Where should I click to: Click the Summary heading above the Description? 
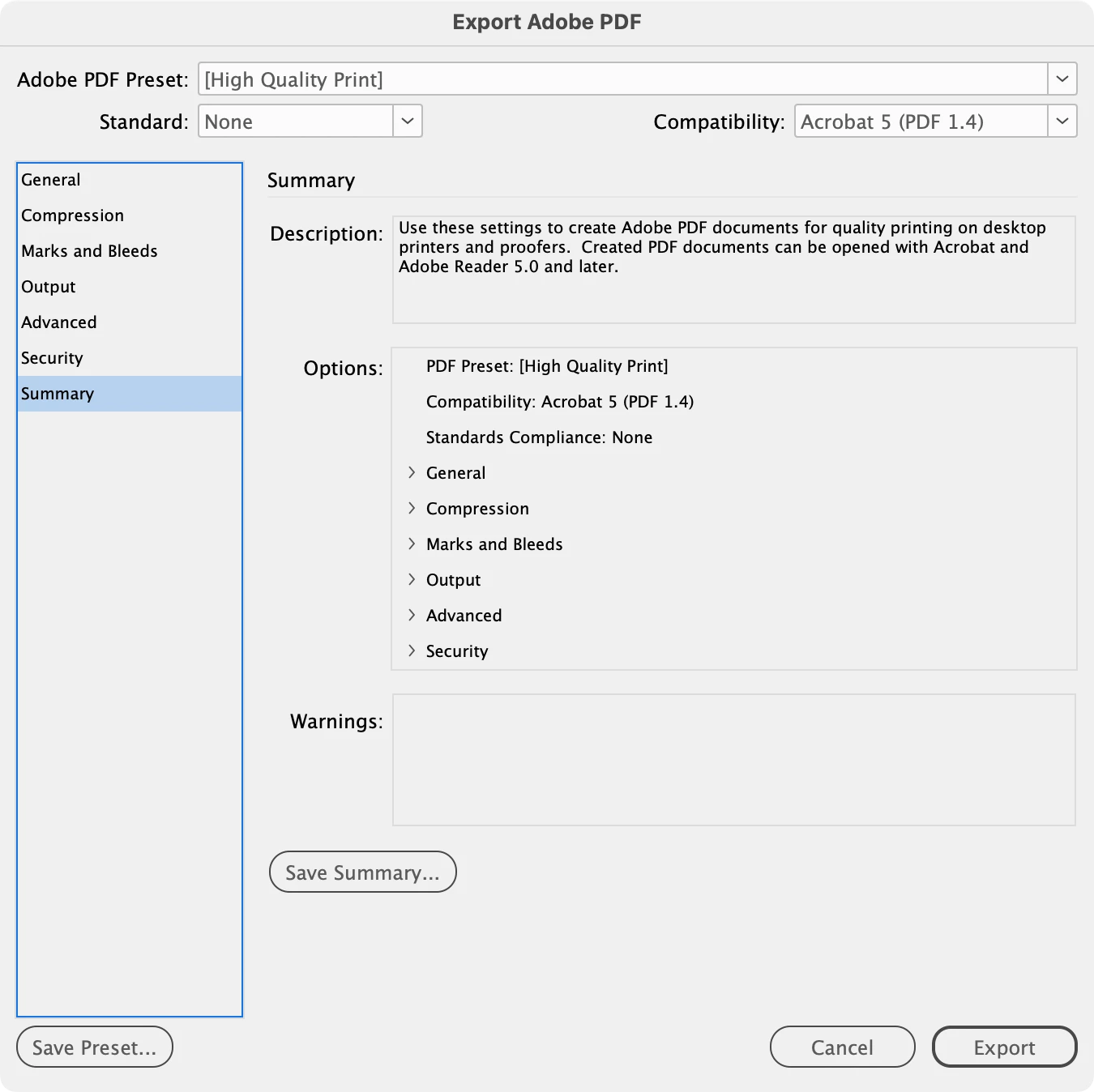point(311,181)
